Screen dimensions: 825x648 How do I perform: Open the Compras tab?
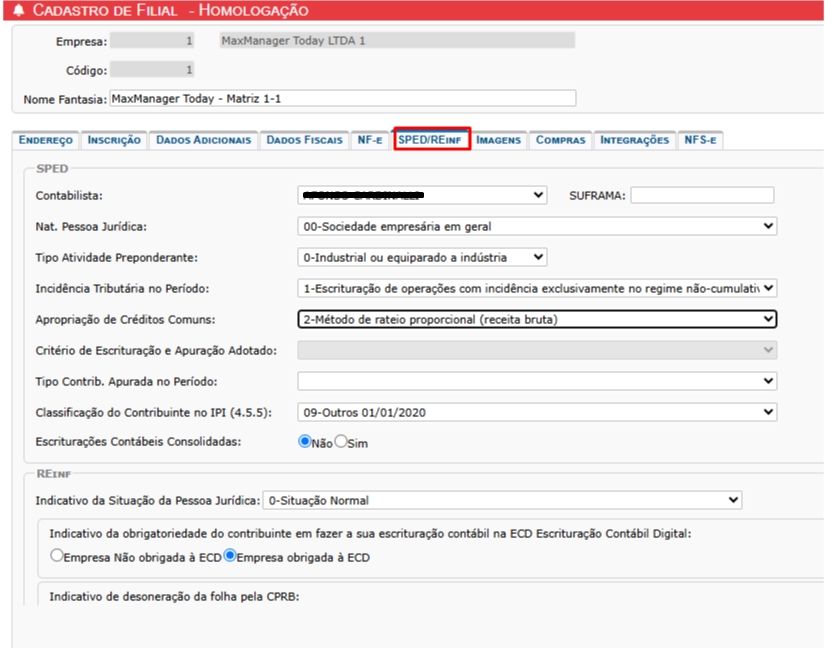pos(560,140)
